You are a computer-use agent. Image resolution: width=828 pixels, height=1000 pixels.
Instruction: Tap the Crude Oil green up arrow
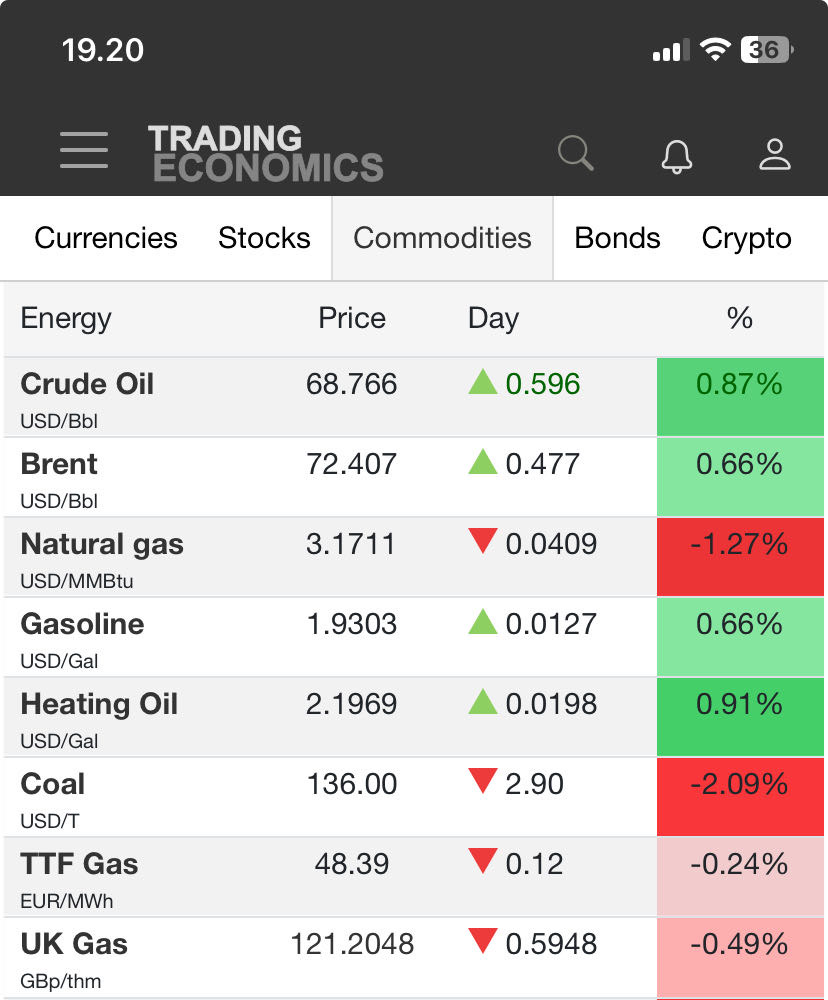coord(483,381)
